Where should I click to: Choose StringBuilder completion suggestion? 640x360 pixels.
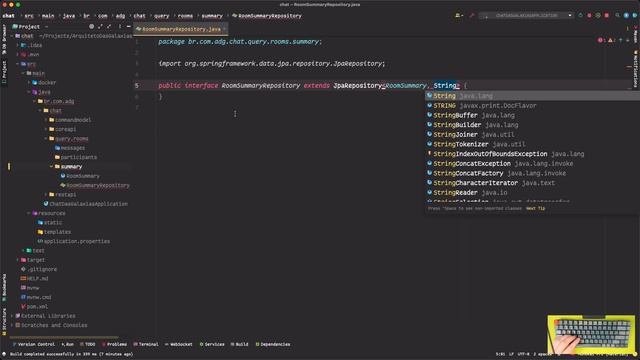click(x=532, y=125)
